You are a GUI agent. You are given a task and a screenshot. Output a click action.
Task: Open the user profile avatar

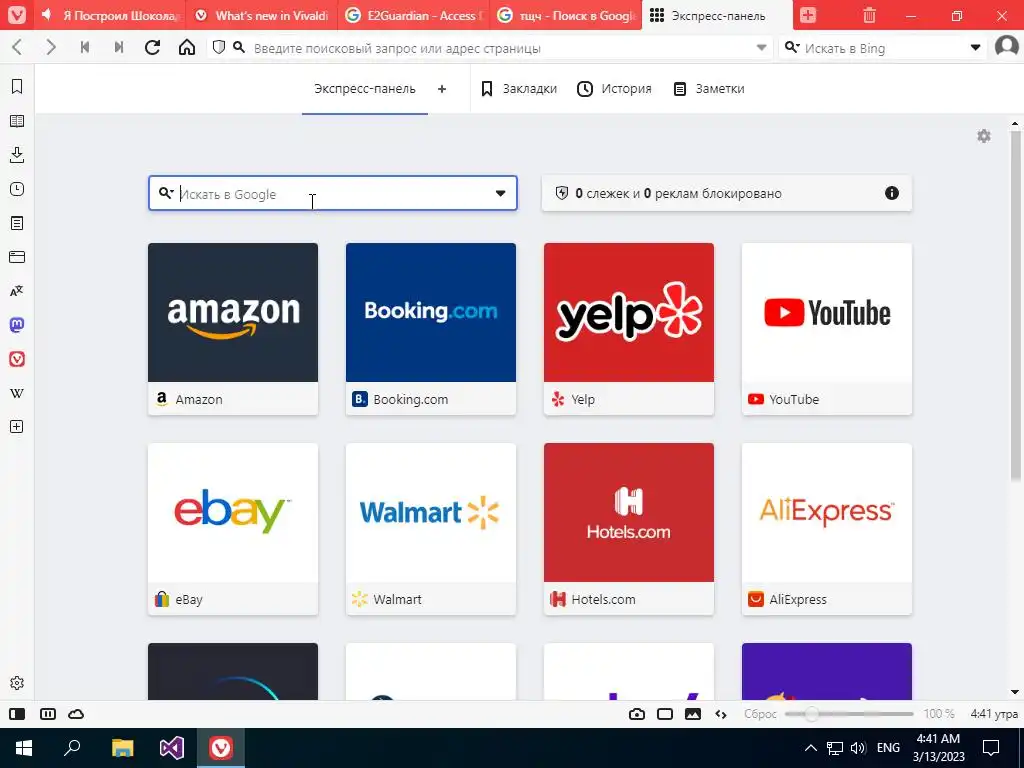point(1006,46)
